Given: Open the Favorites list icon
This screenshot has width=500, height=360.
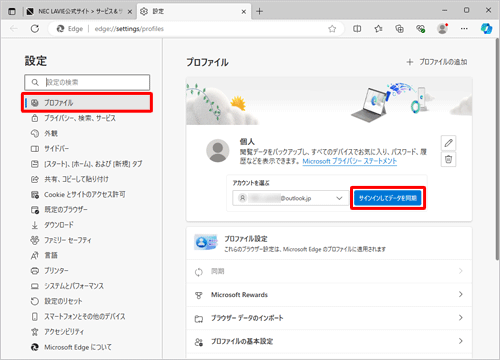Looking at the screenshot, I should 378,29.
